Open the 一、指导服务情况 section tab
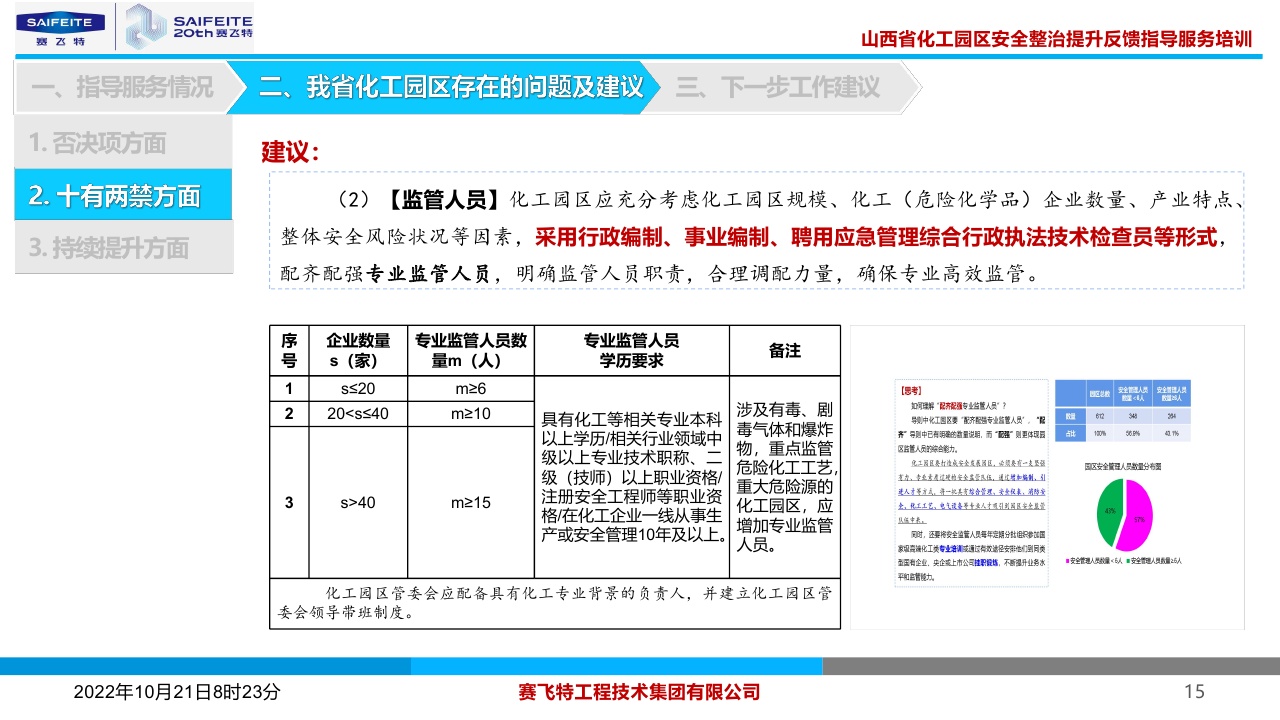Screen dimensions: 1280x720 click(x=122, y=87)
